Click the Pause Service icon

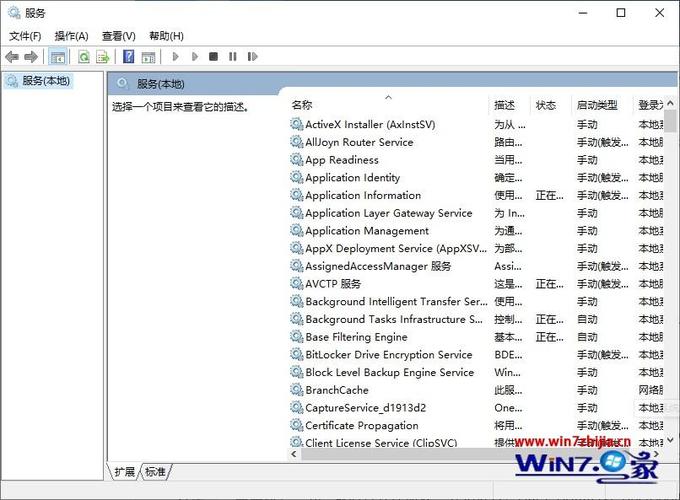(x=233, y=57)
